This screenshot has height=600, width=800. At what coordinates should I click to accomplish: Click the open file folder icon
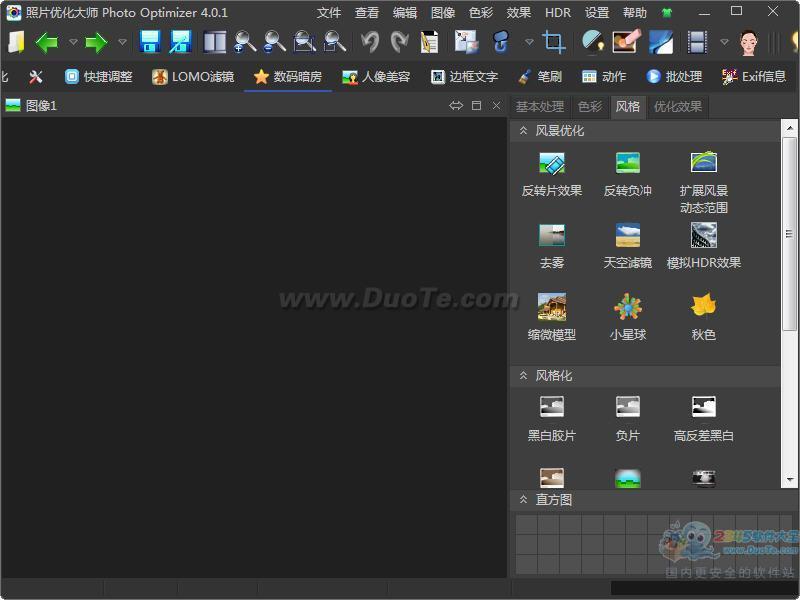point(16,42)
